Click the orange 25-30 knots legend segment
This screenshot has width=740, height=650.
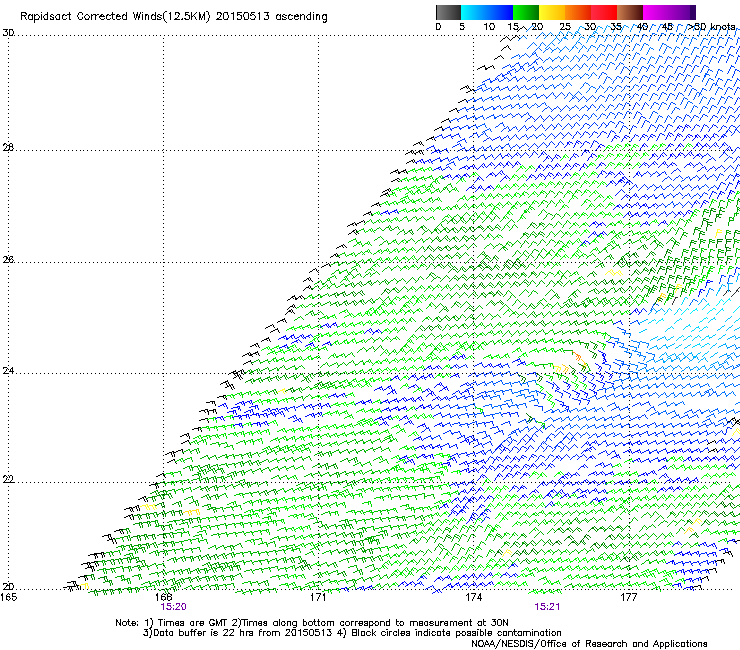[x=578, y=12]
